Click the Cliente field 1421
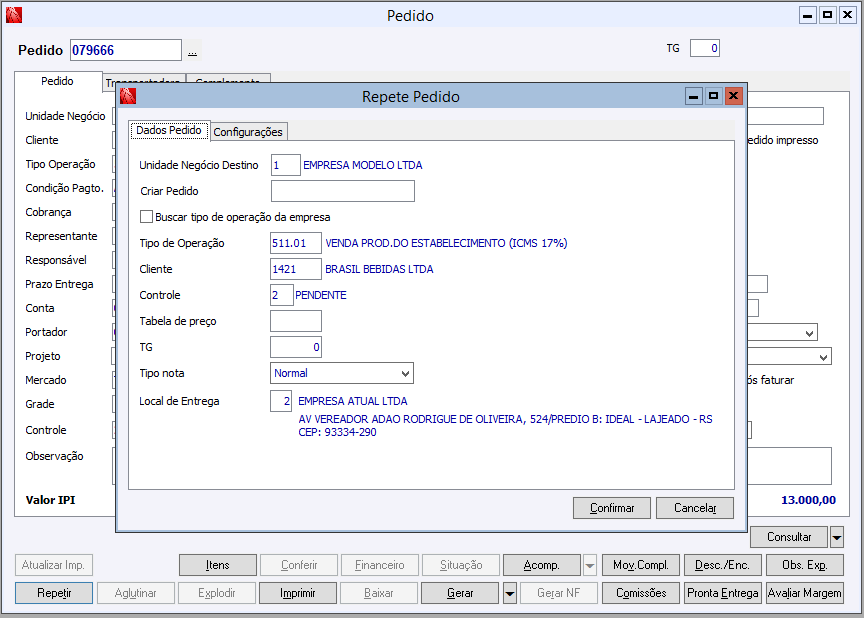 [295, 269]
